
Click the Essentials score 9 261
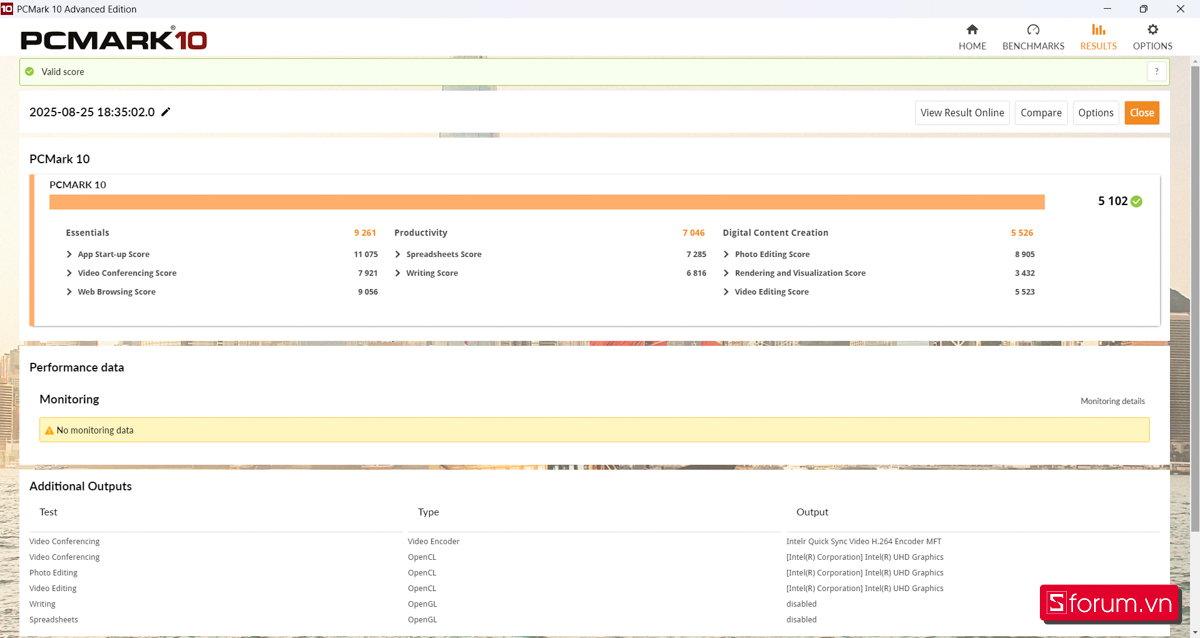pos(365,233)
